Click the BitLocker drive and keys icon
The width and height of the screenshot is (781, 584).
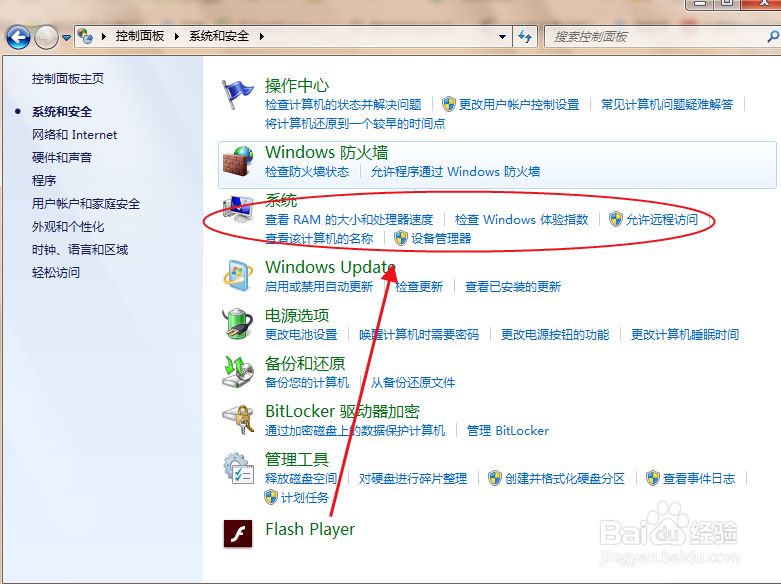pyautogui.click(x=238, y=420)
